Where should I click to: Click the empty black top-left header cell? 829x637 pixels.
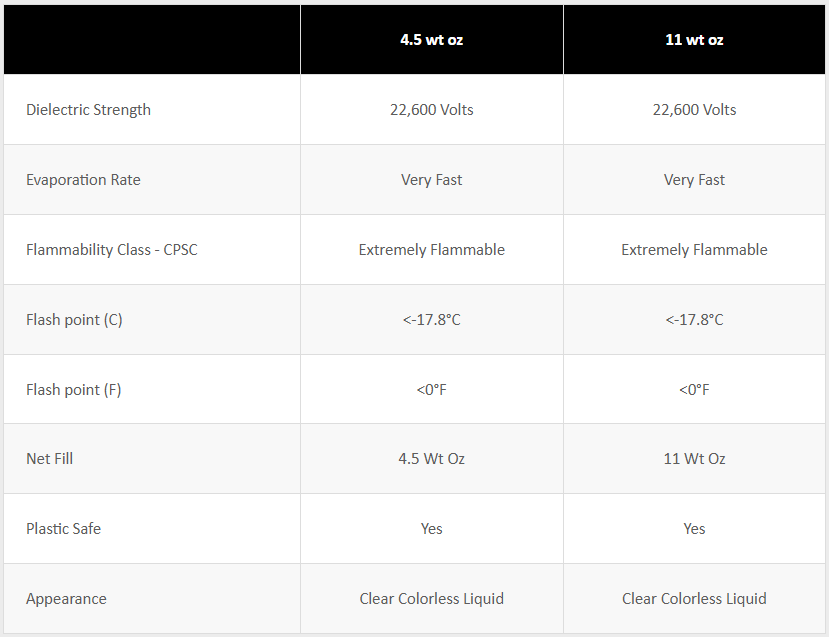coord(152,40)
